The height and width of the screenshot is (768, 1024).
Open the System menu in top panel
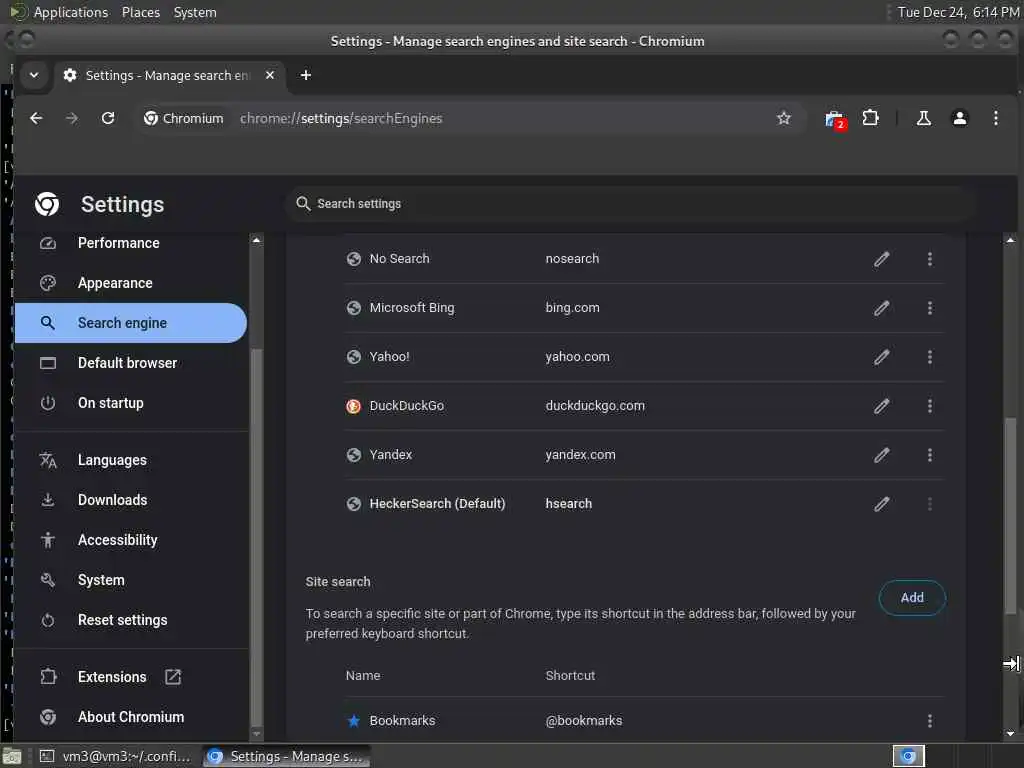point(195,12)
